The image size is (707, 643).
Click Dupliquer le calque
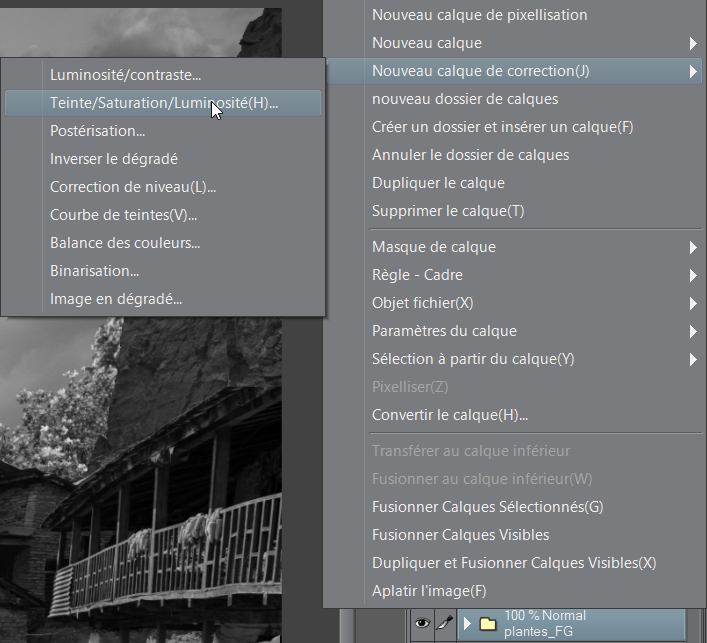tap(438, 183)
